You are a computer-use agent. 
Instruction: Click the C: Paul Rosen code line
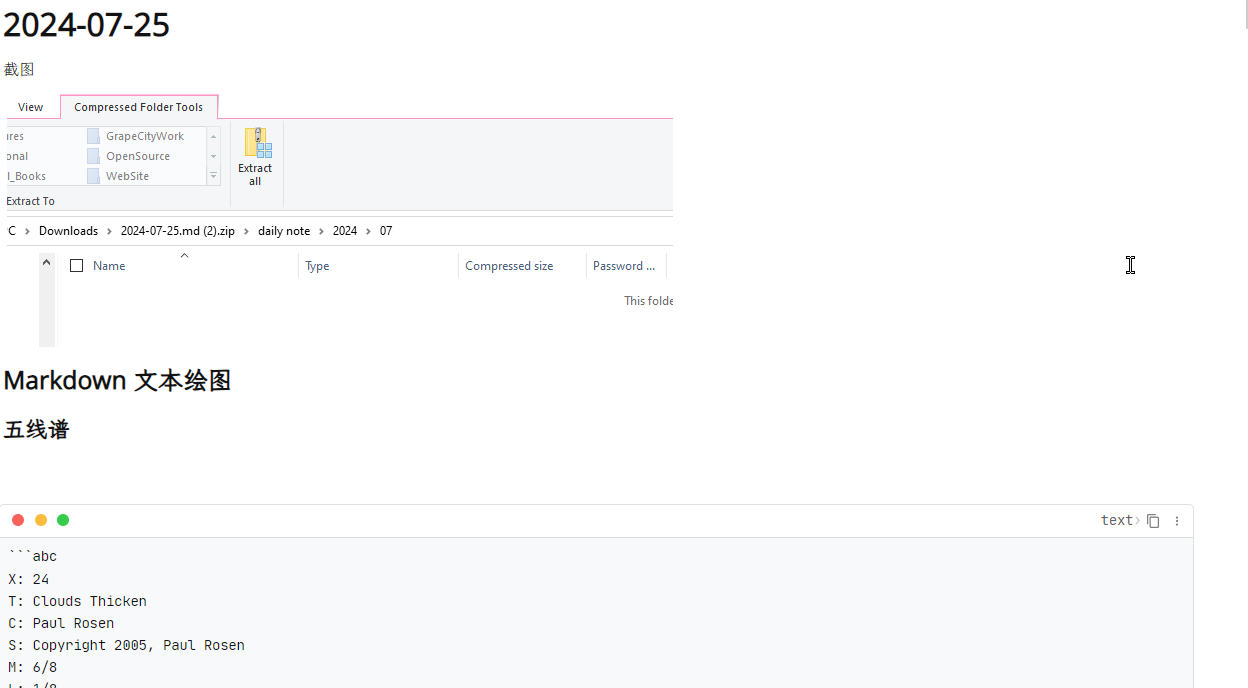point(61,623)
